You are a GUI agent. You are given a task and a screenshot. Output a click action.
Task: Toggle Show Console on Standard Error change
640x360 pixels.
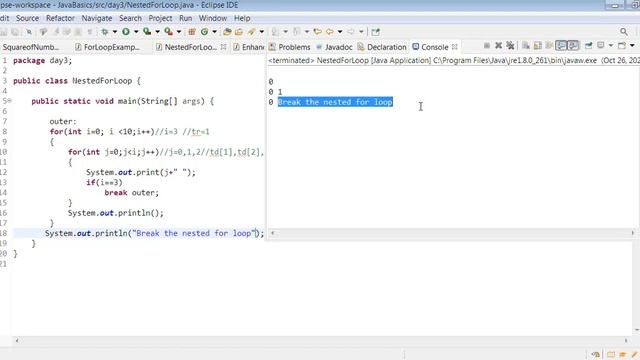pos(573,46)
